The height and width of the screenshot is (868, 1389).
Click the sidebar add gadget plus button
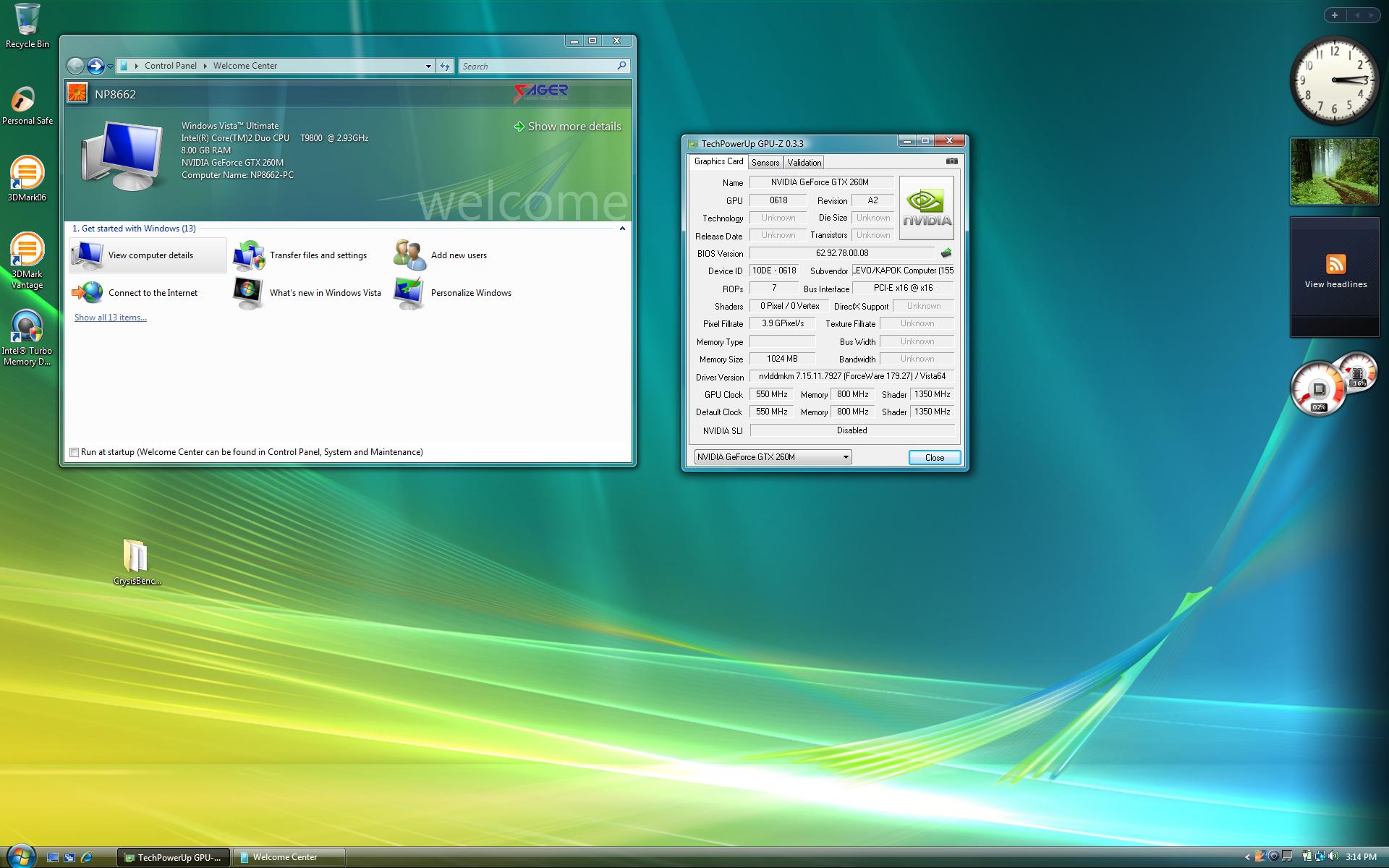point(1335,15)
